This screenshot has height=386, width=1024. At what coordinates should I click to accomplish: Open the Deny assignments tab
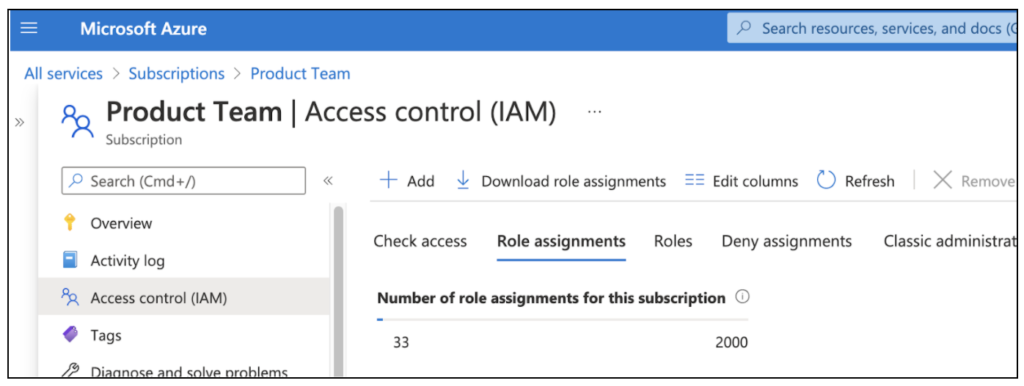pos(787,242)
